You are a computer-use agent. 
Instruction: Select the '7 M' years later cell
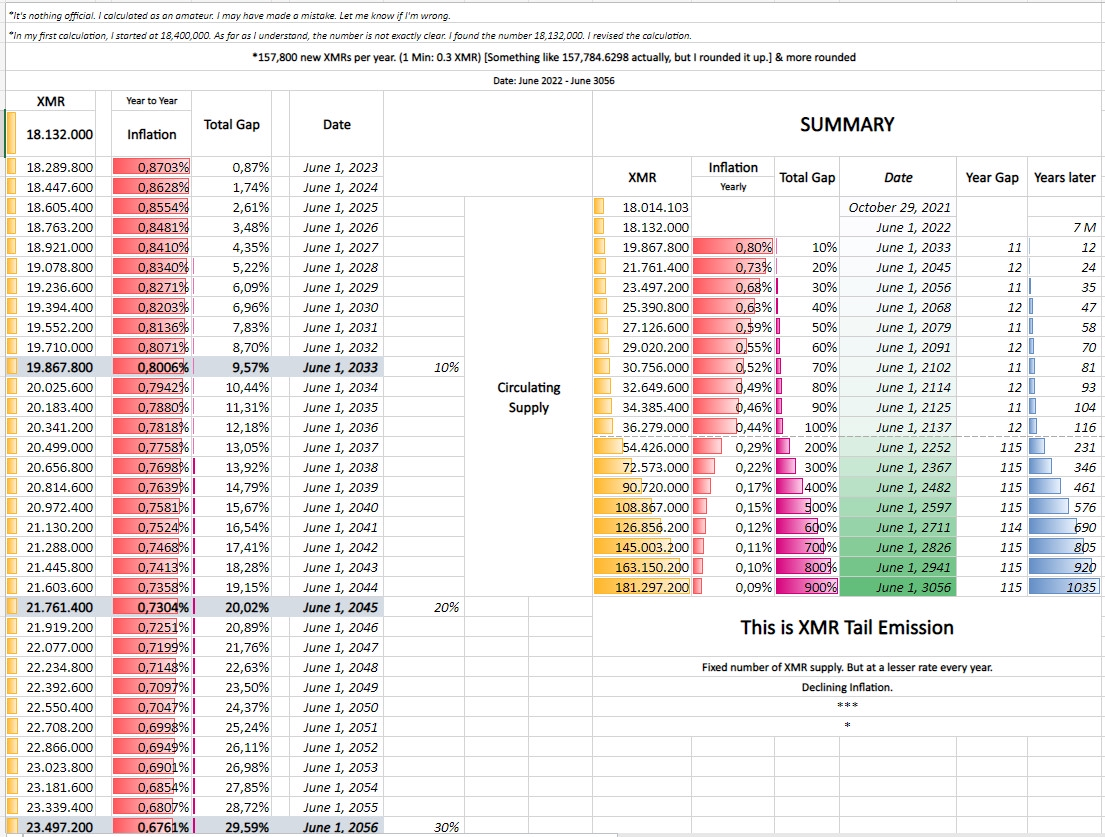pos(1064,227)
